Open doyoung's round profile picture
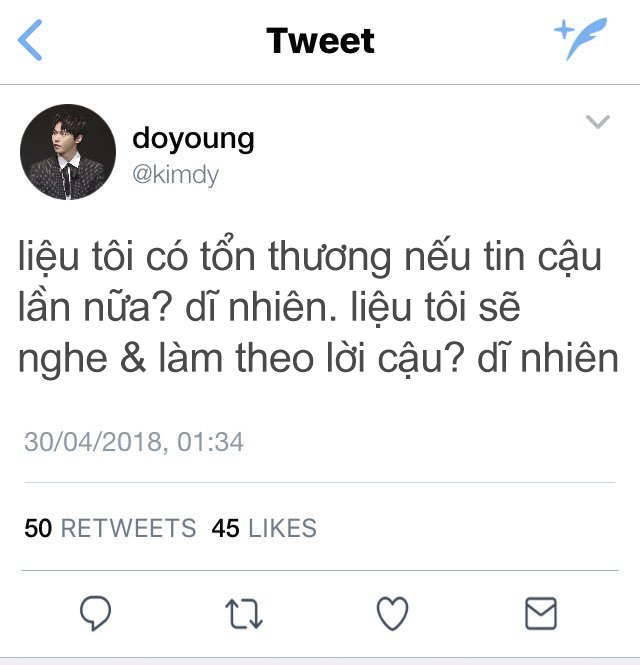Image resolution: width=640 pixels, height=665 pixels. pos(68,152)
